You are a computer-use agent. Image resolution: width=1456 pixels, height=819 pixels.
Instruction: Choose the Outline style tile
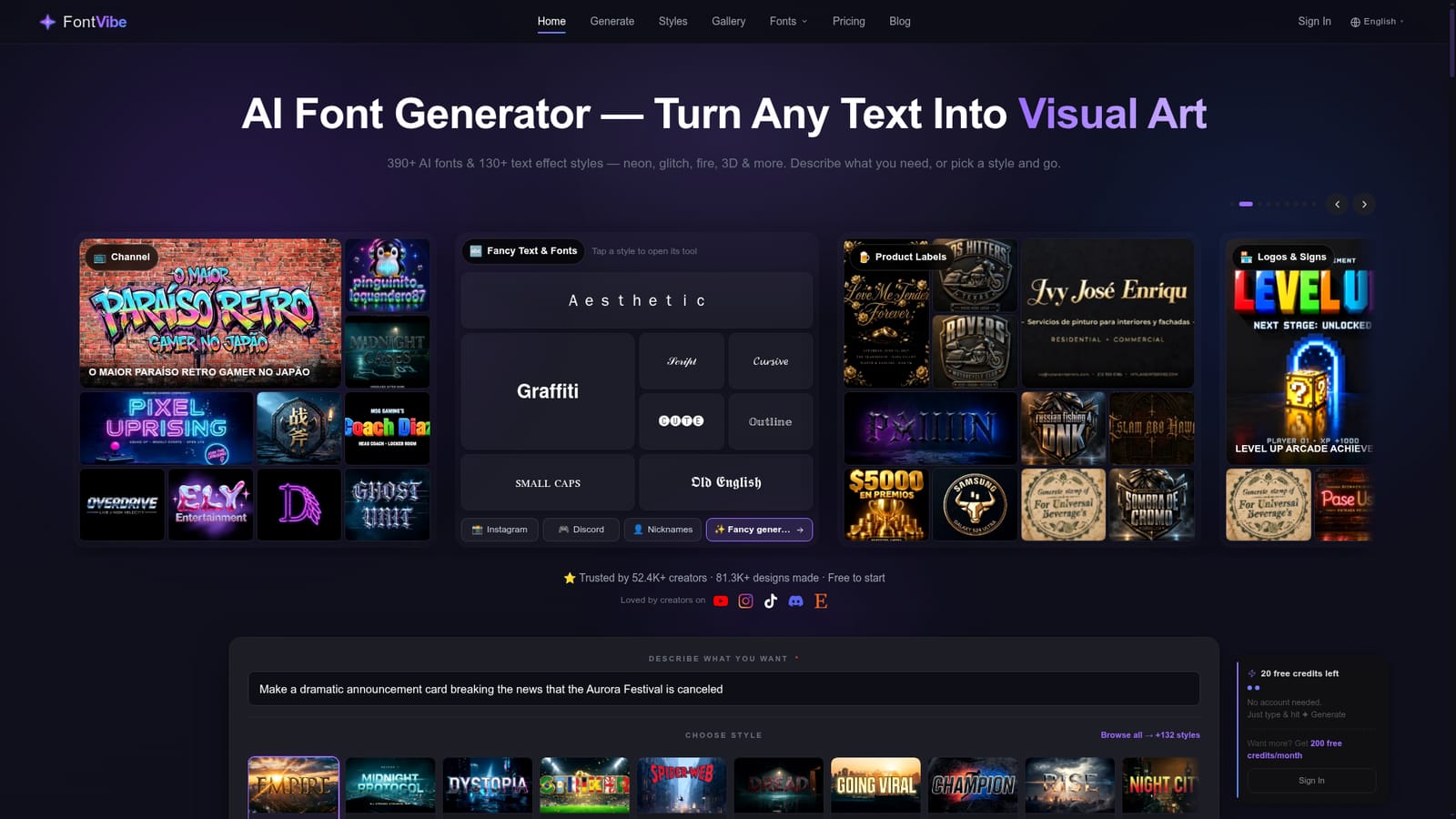(x=771, y=421)
